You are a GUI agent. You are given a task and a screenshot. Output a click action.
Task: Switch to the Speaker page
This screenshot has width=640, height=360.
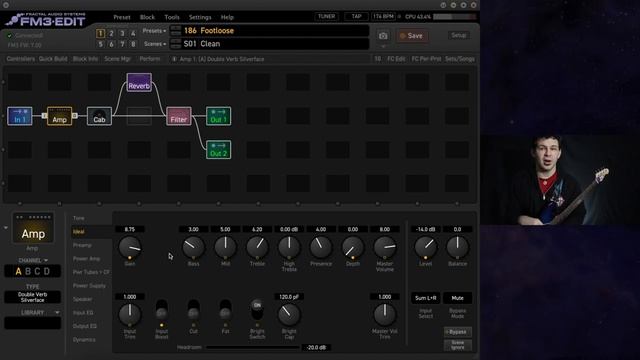(x=82, y=299)
